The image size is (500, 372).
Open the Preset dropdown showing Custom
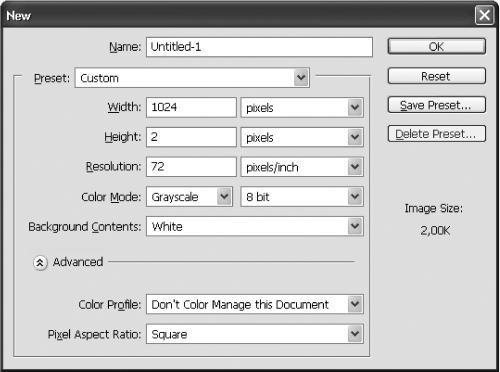(x=192, y=78)
